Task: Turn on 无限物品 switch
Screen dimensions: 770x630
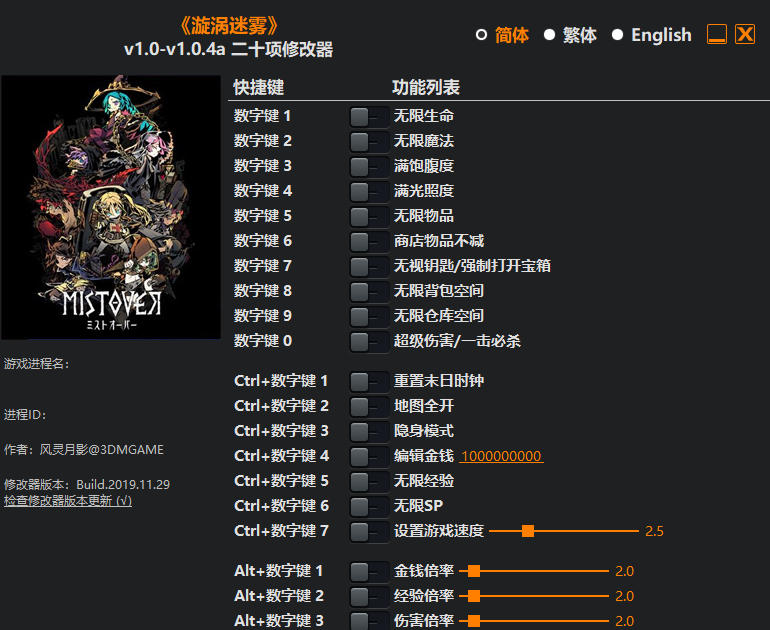Action: [369, 217]
